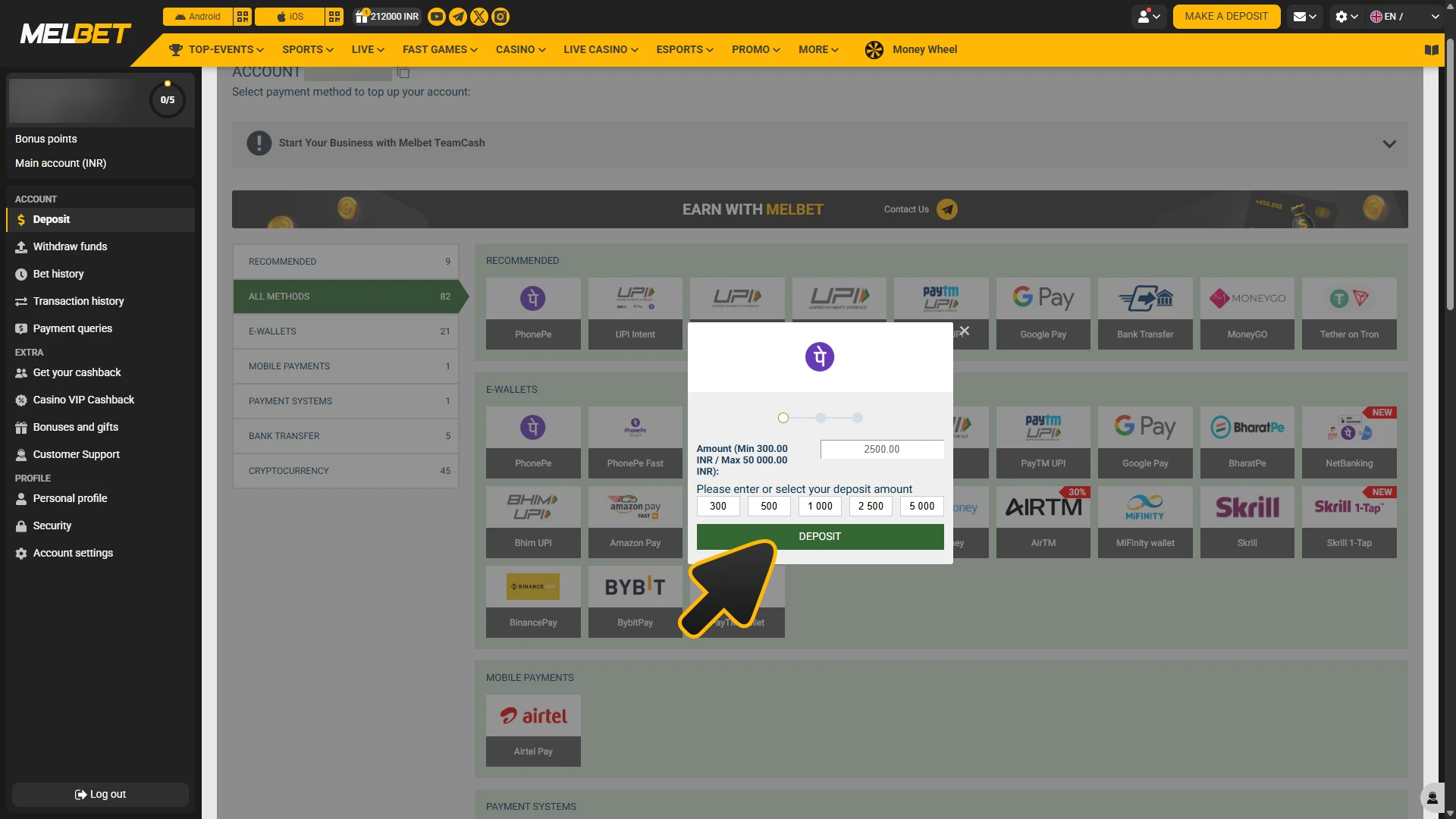Open Transaction history in sidebar

pyautogui.click(x=100, y=301)
